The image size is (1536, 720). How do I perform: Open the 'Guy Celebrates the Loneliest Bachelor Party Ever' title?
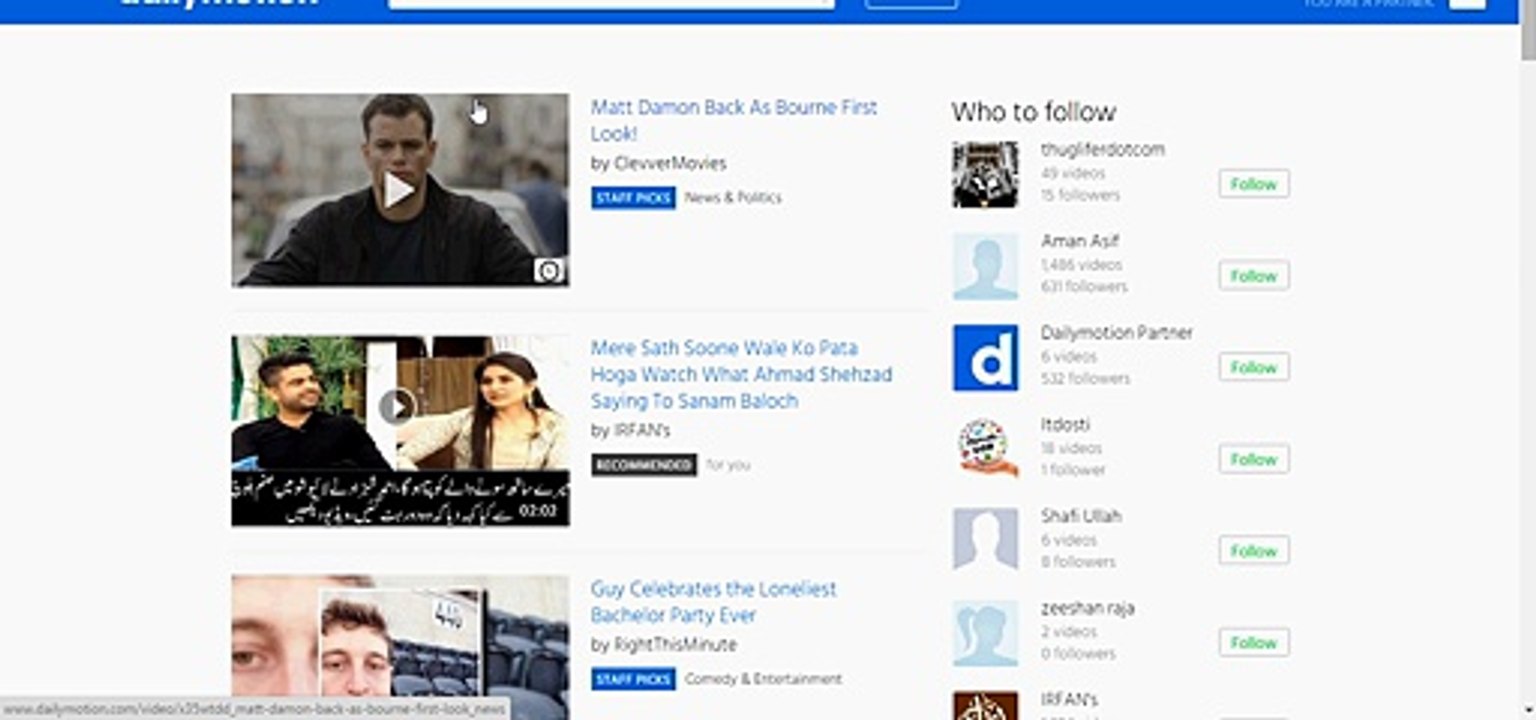pyautogui.click(x=713, y=602)
